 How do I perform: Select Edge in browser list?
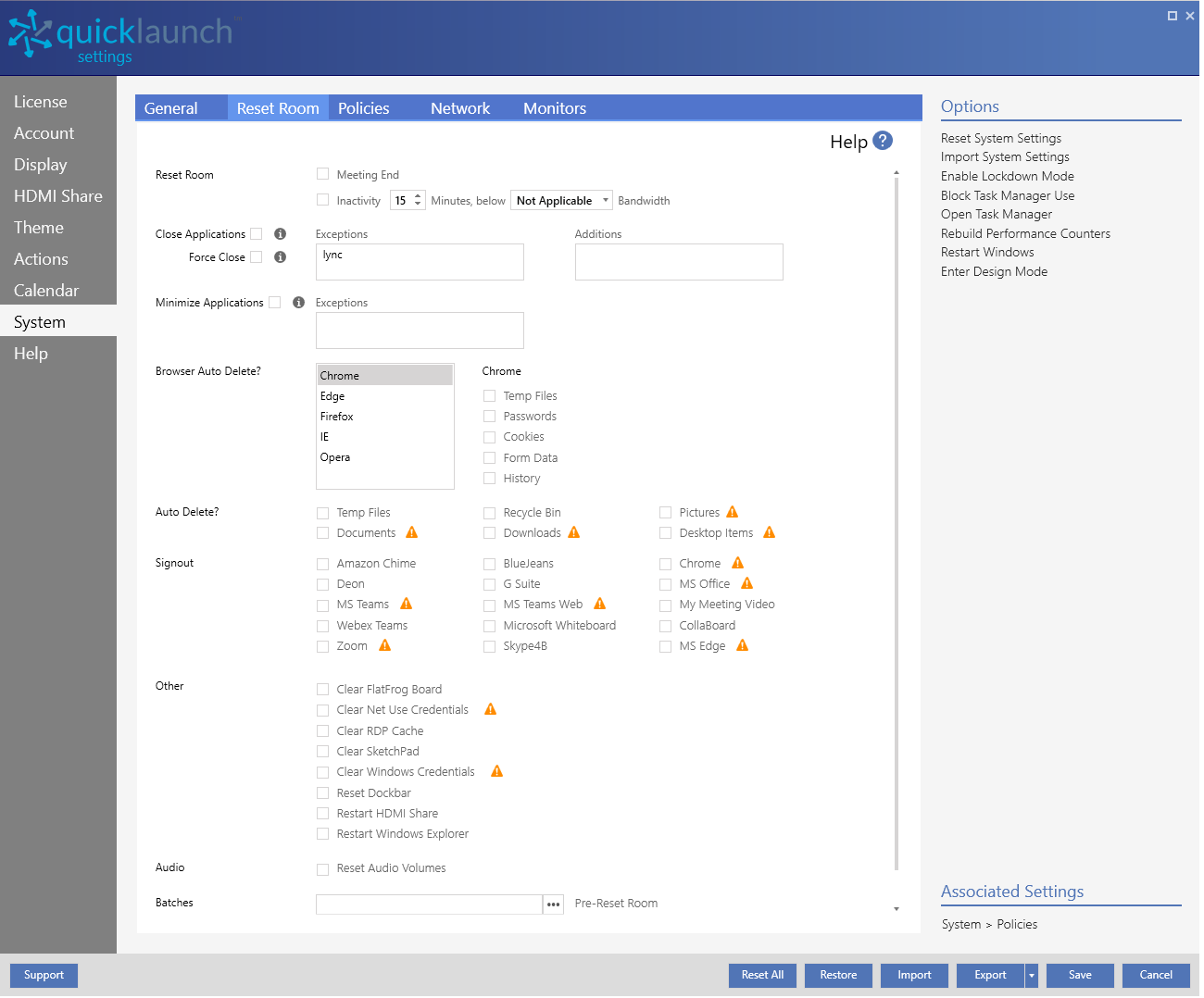[x=384, y=396]
